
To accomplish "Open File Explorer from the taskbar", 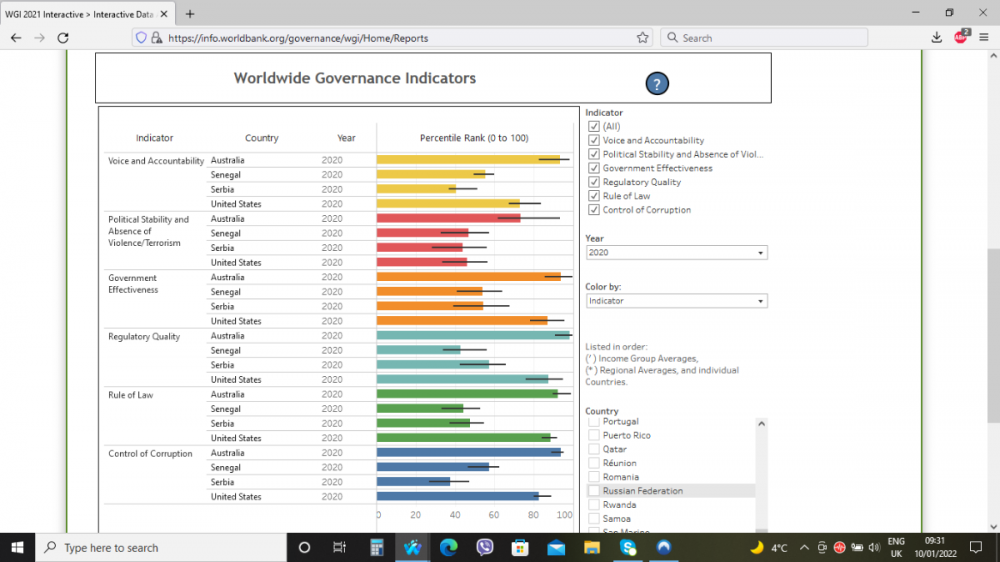I will 592,547.
